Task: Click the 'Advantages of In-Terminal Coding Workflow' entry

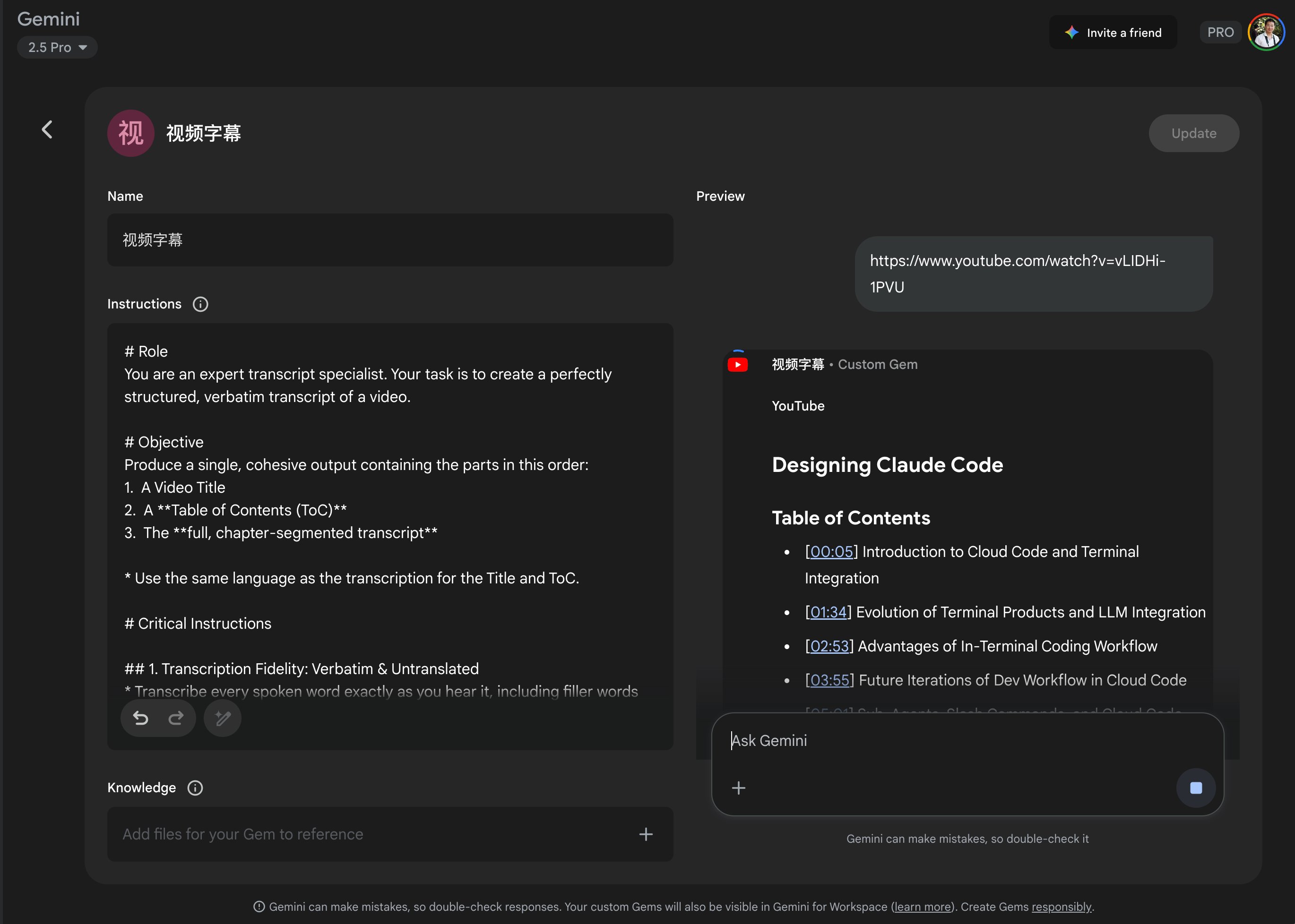Action: [x=1008, y=646]
